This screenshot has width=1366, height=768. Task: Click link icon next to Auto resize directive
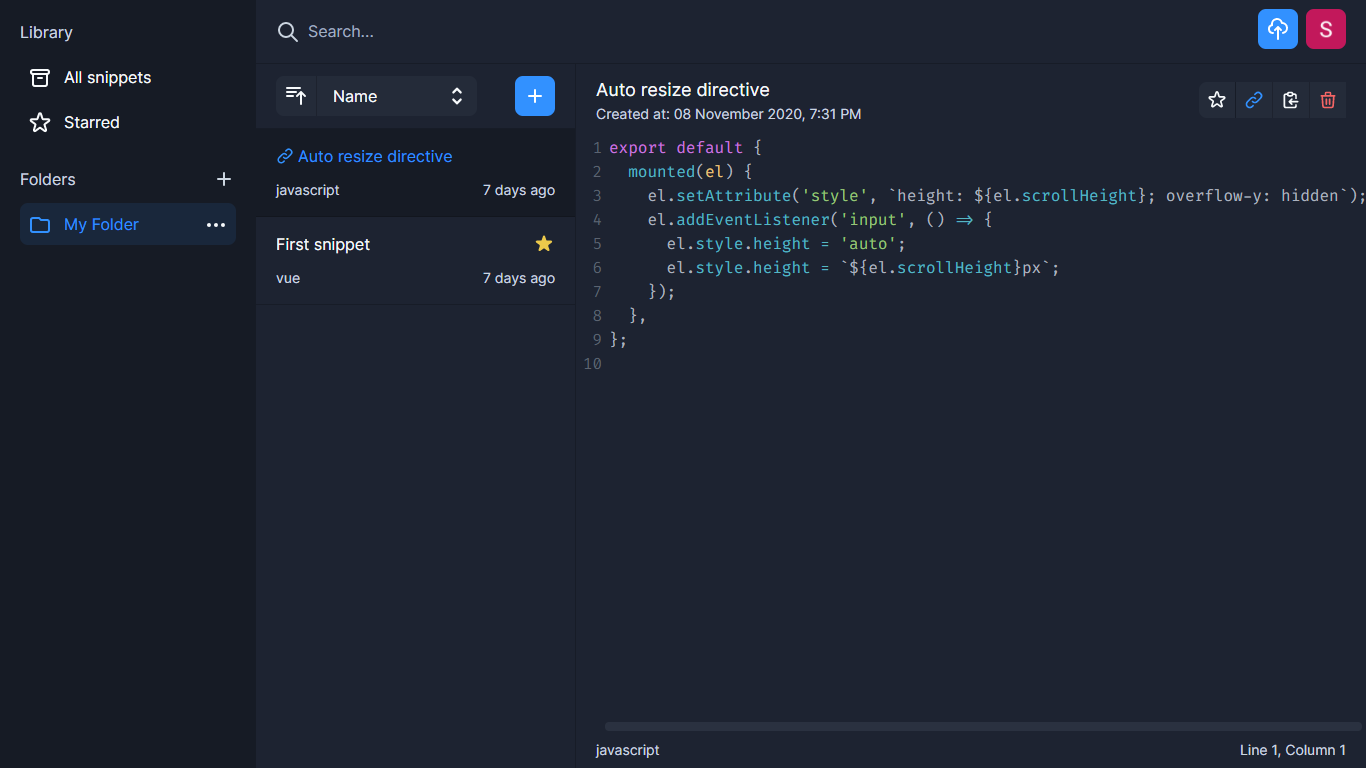[285, 157]
